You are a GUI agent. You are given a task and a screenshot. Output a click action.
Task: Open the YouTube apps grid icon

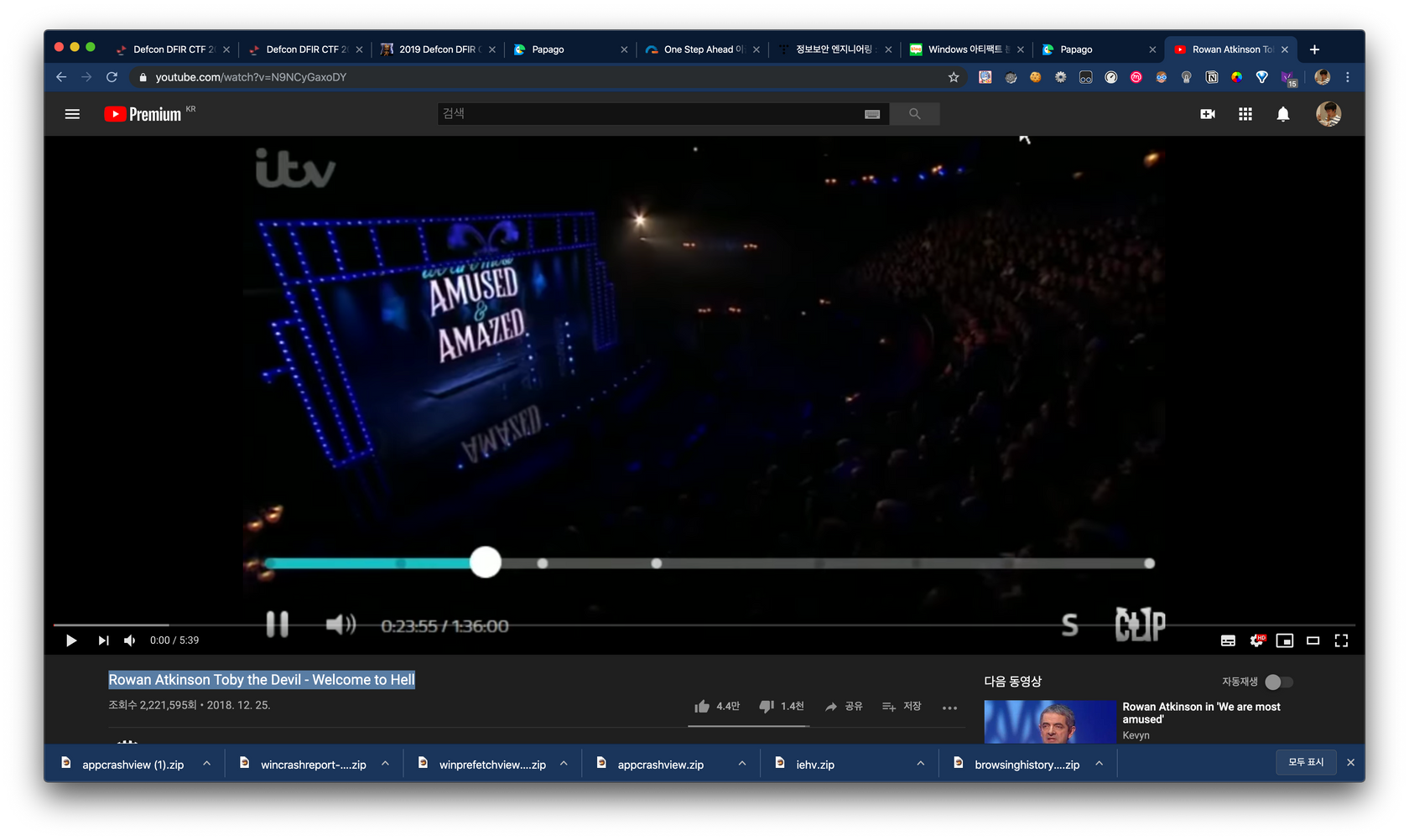(x=1245, y=114)
